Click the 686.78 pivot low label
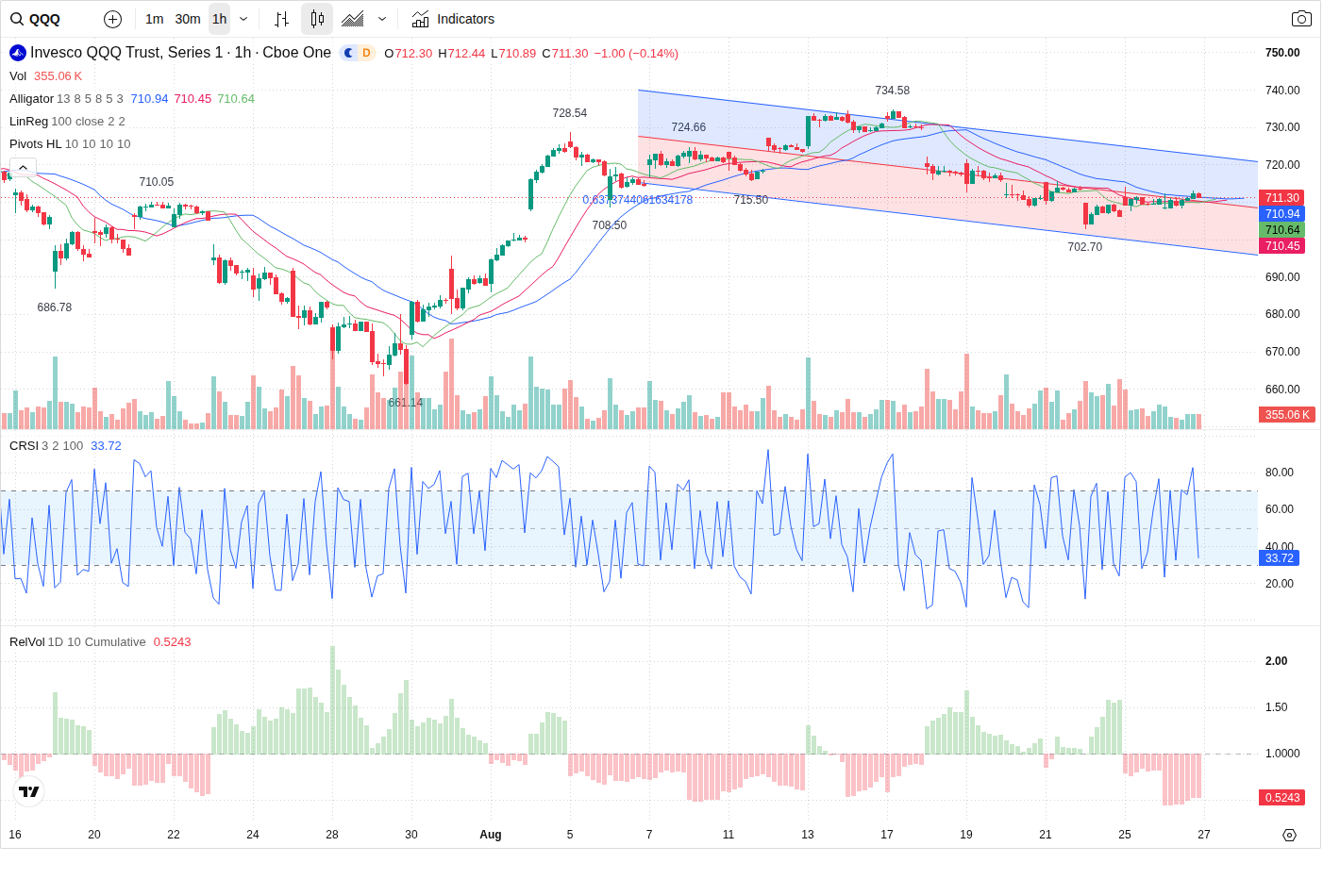This screenshot has height=896, width=1340. [54, 307]
